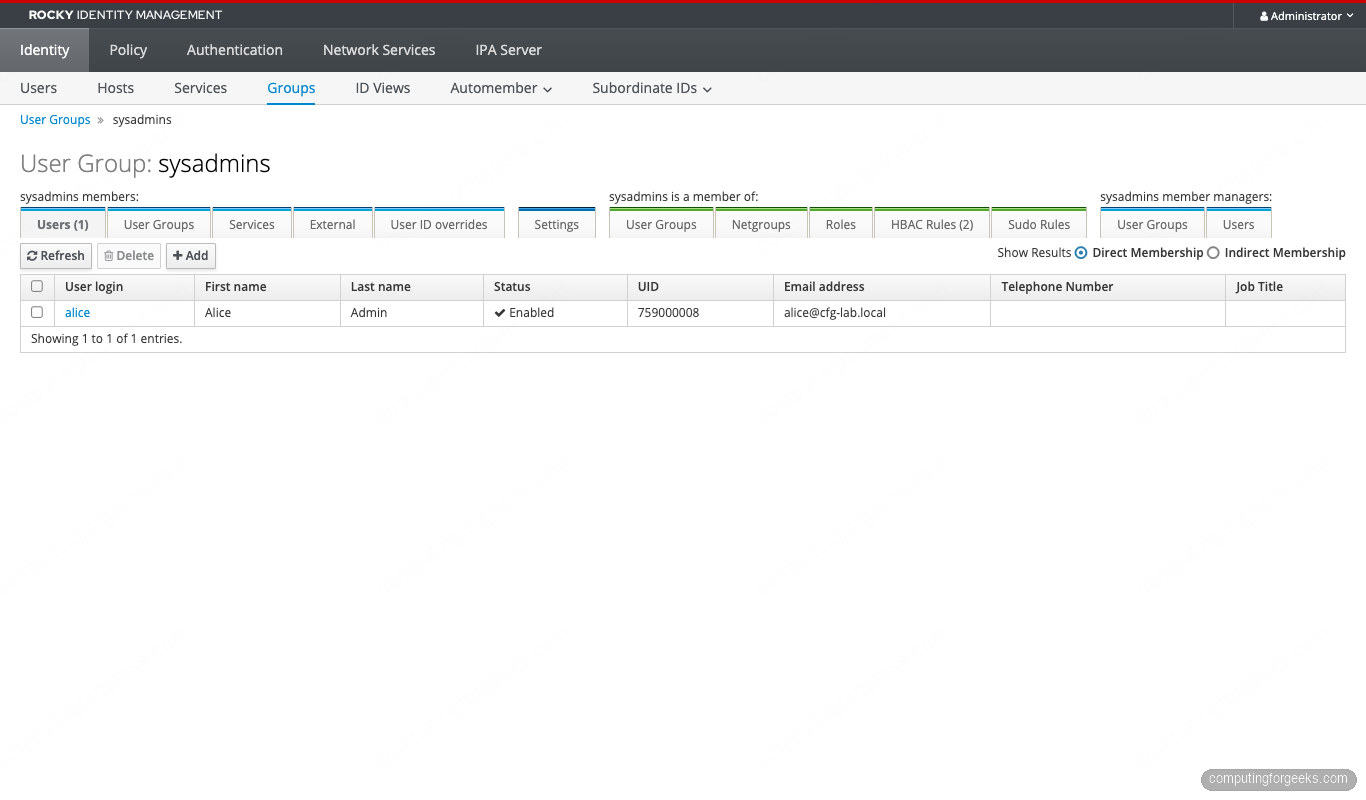Image resolution: width=1366 pixels, height=800 pixels.
Task: Select the HBAC Rules (2) tab
Action: 932,224
